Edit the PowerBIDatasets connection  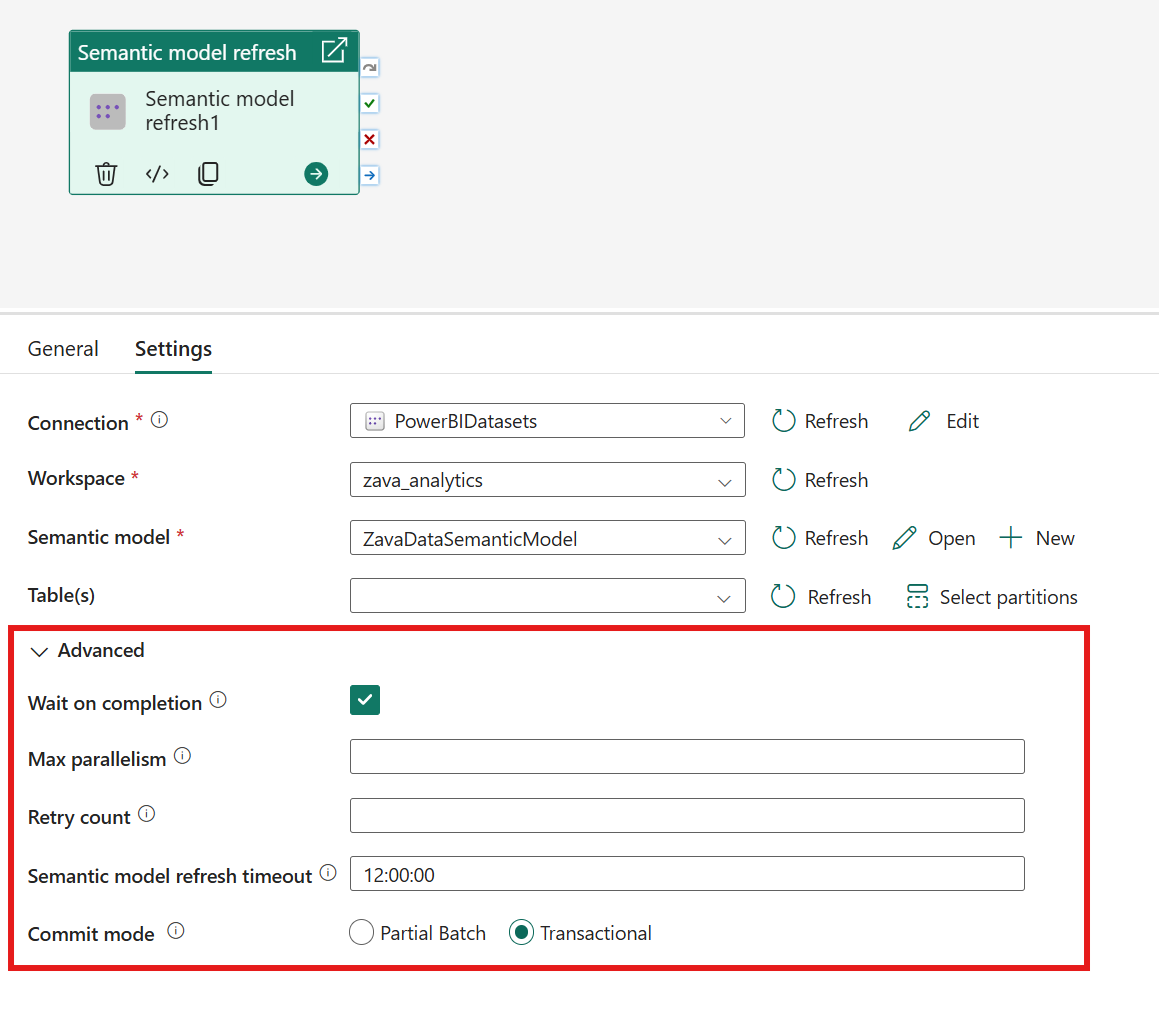tap(943, 421)
